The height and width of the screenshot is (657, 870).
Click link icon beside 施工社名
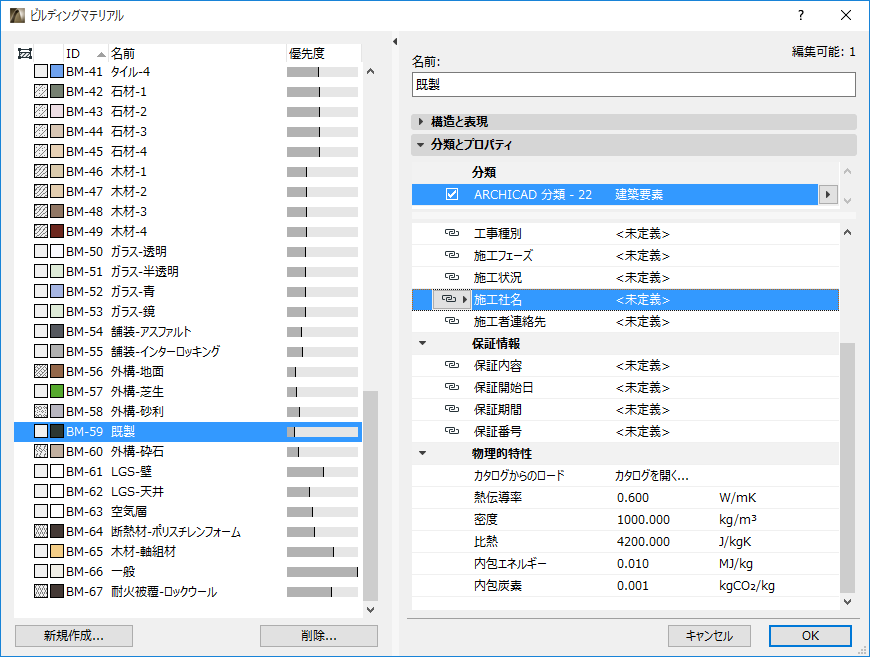(448, 299)
